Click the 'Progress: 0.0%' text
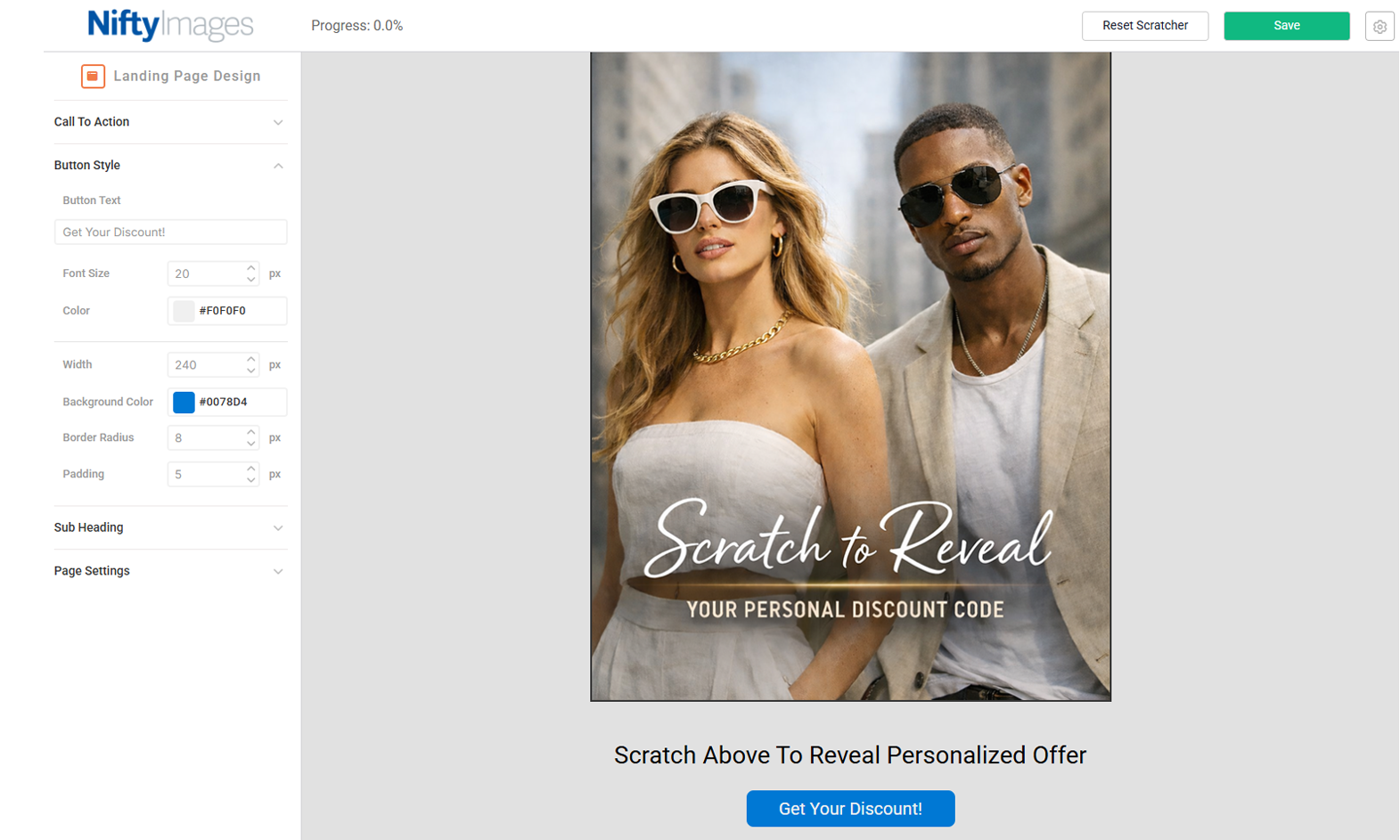1400x840 pixels. tap(356, 26)
